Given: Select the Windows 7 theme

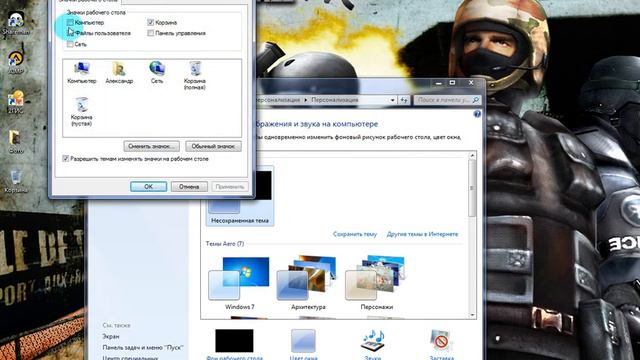Looking at the screenshot, I should click(240, 282).
